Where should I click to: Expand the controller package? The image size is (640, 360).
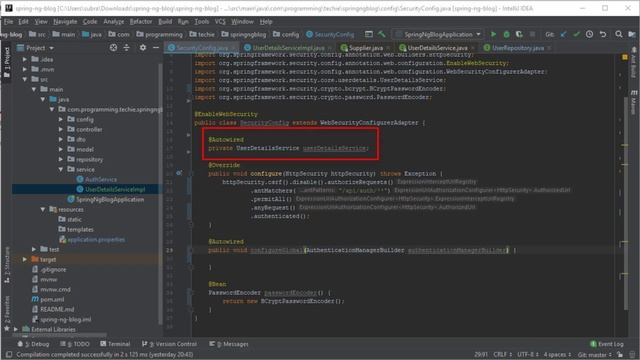(x=60, y=129)
